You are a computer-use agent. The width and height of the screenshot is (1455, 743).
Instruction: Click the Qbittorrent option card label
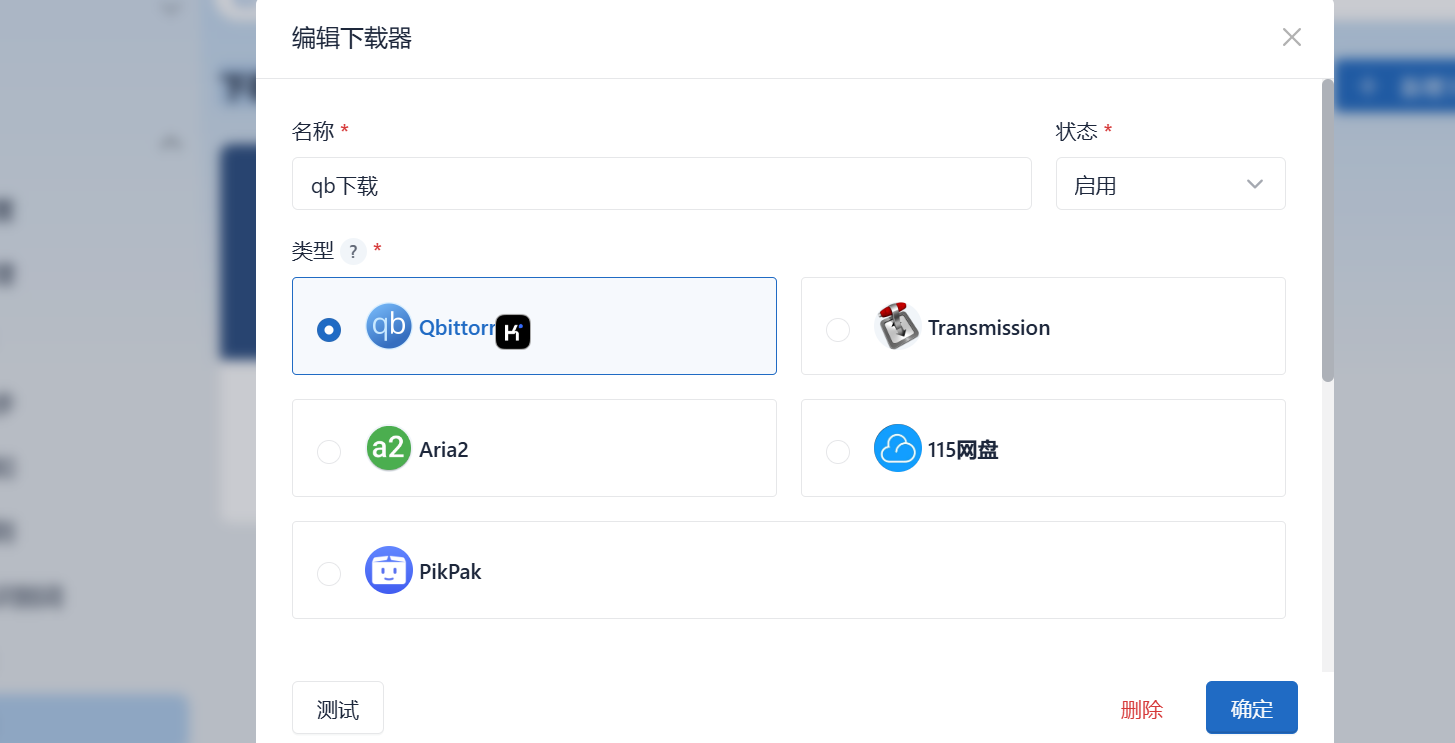[x=457, y=327]
